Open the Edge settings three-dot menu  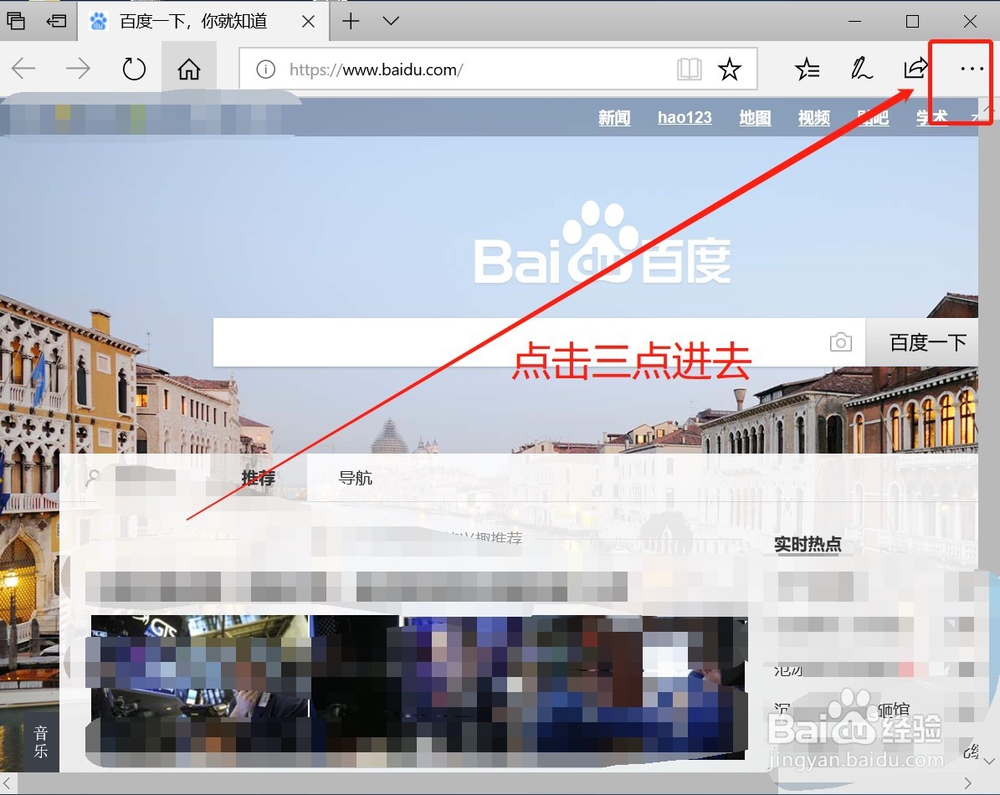[970, 69]
